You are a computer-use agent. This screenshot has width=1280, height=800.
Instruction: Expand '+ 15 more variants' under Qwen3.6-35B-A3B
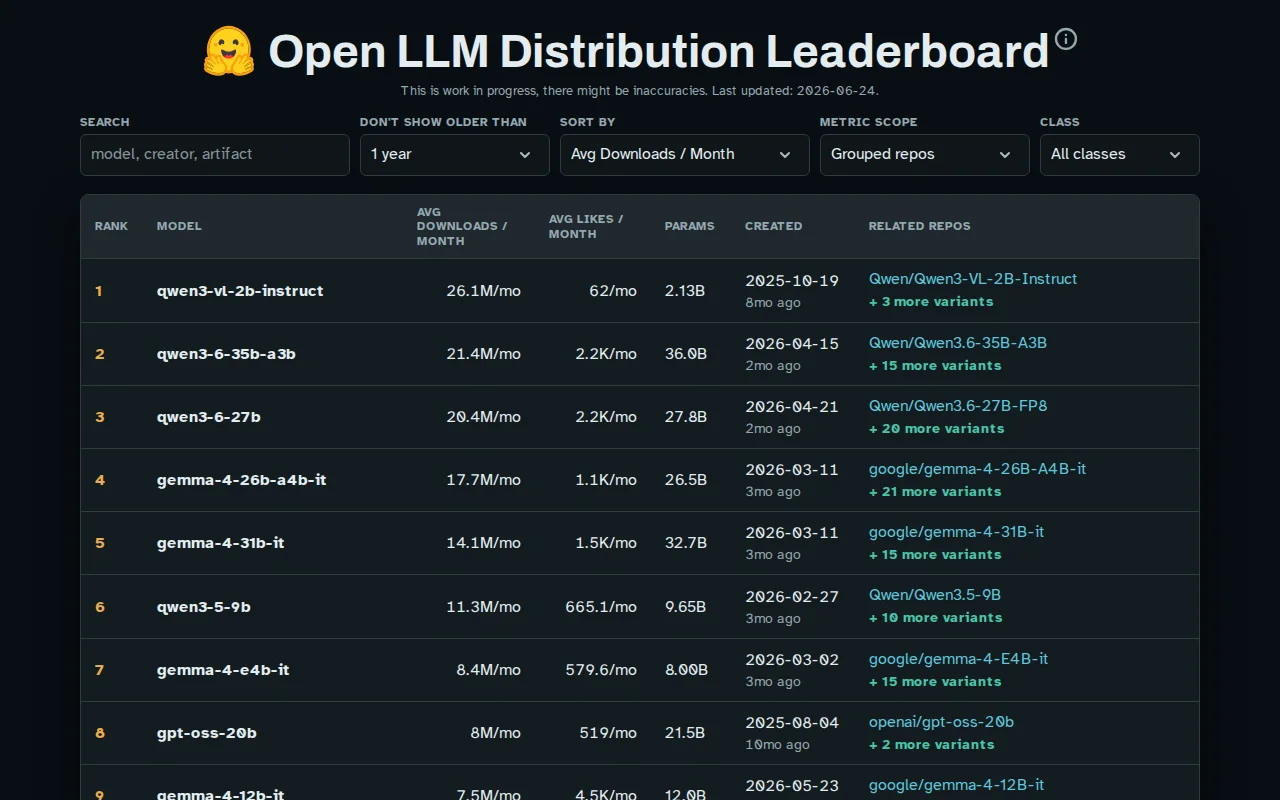[x=935, y=366]
